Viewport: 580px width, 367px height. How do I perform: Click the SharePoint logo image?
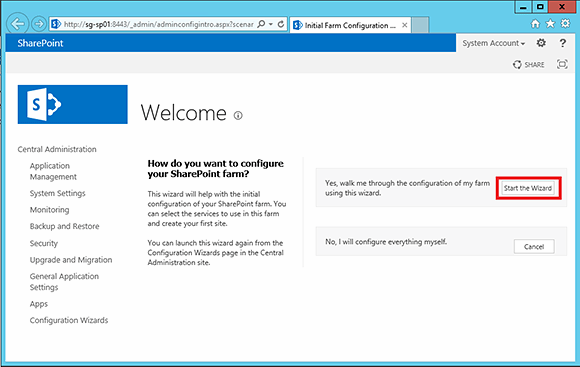72,104
